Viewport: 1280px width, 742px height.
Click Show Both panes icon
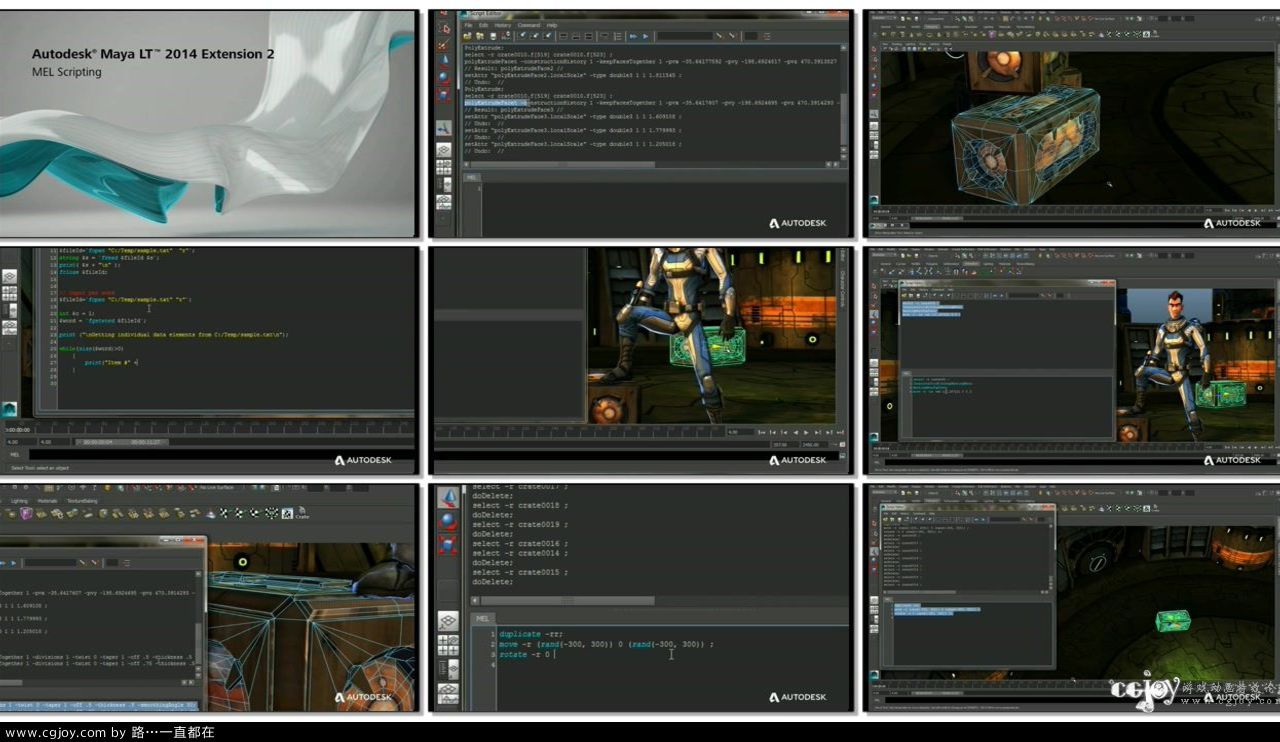(589, 36)
